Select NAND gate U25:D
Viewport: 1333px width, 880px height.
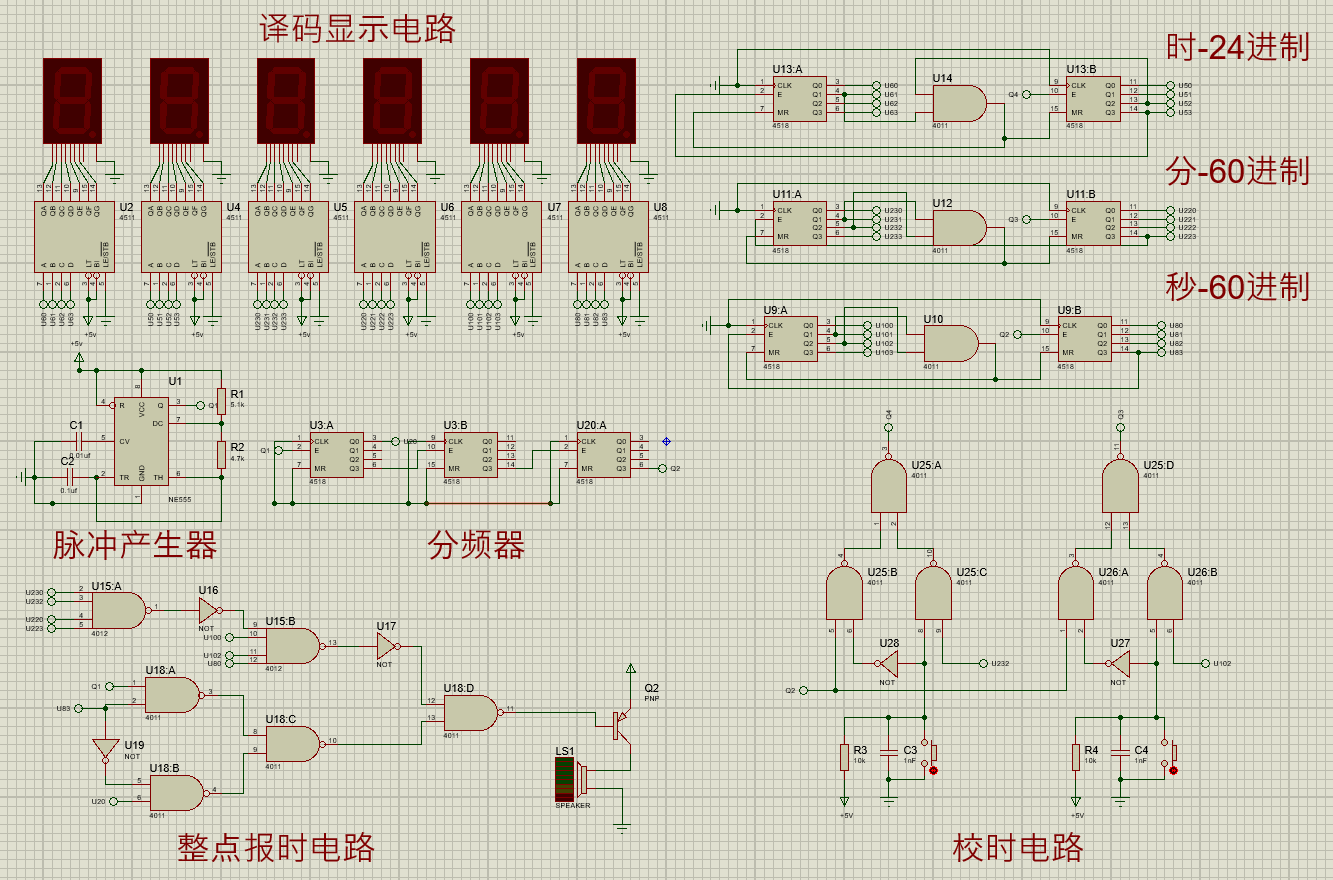[1119, 484]
